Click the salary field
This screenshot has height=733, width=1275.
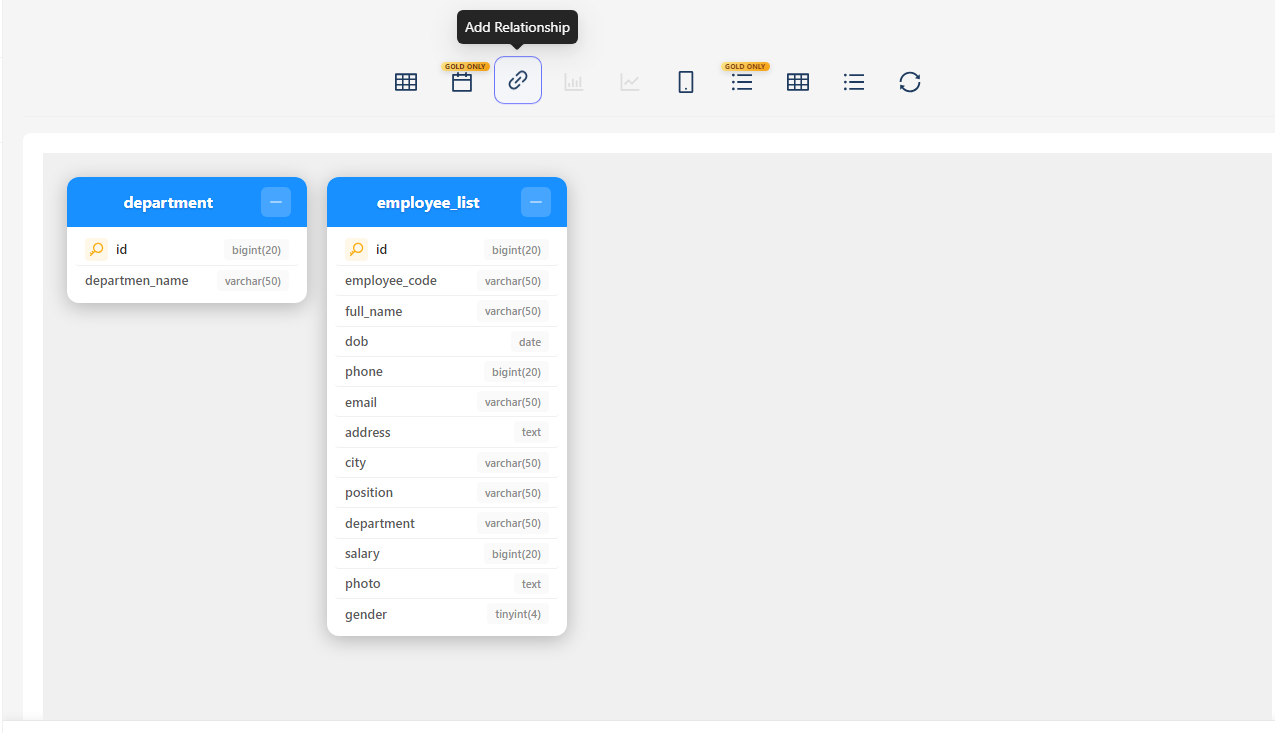pyautogui.click(x=447, y=554)
